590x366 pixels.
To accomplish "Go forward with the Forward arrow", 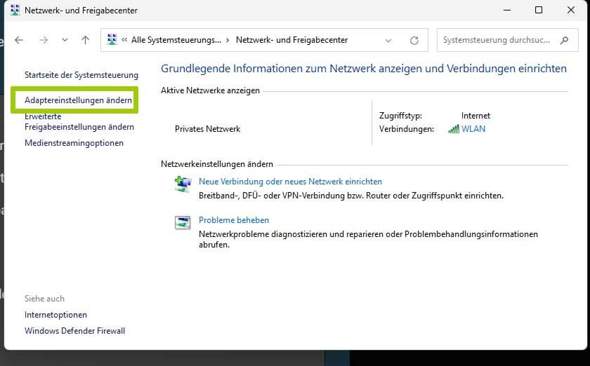I will (44, 40).
